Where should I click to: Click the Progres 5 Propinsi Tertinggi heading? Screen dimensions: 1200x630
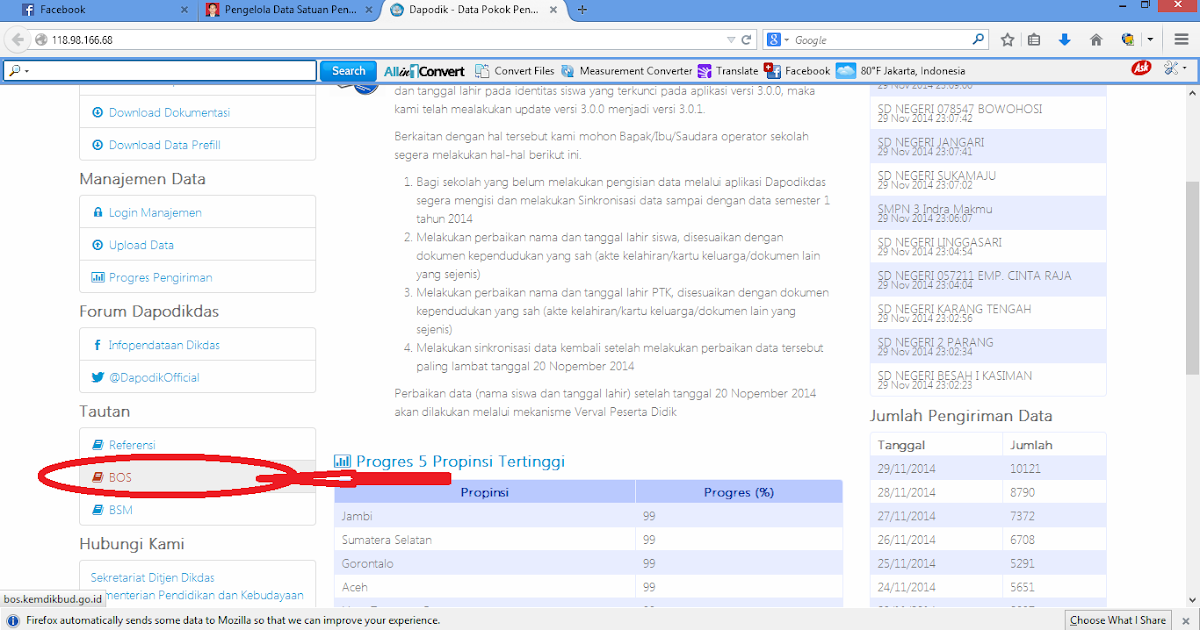pyautogui.click(x=460, y=462)
